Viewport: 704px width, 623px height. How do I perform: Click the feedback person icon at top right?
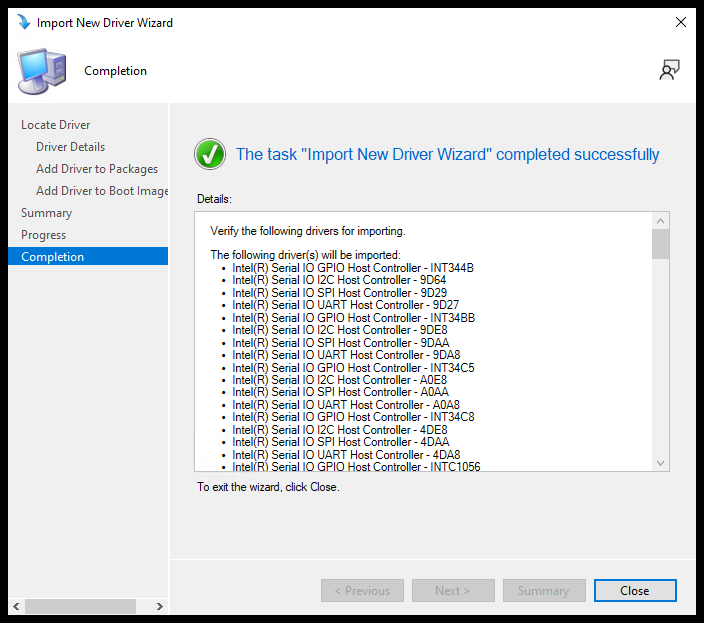669,70
